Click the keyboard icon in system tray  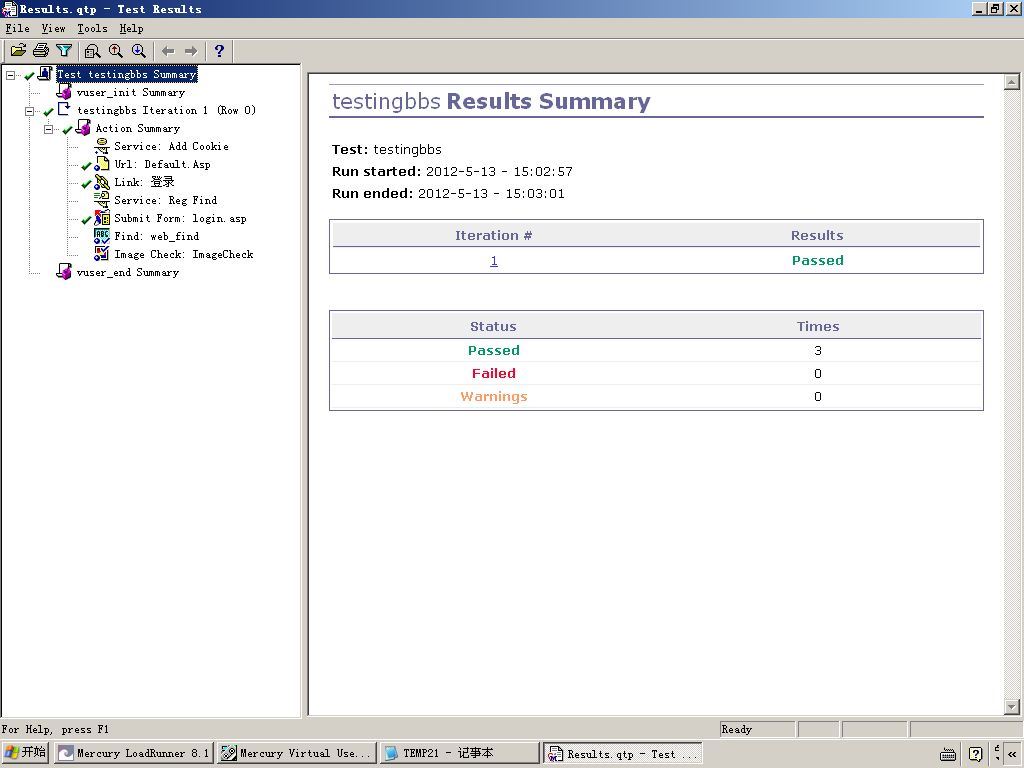[948, 754]
